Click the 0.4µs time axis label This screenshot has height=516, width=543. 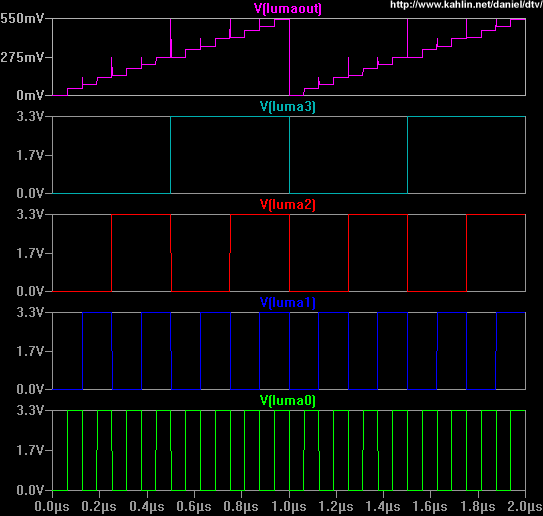(x=146, y=507)
